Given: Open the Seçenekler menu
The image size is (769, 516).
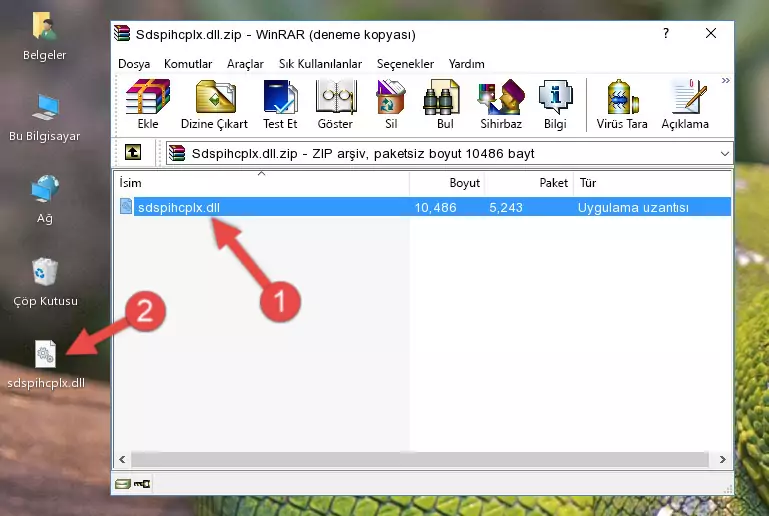Looking at the screenshot, I should [405, 64].
